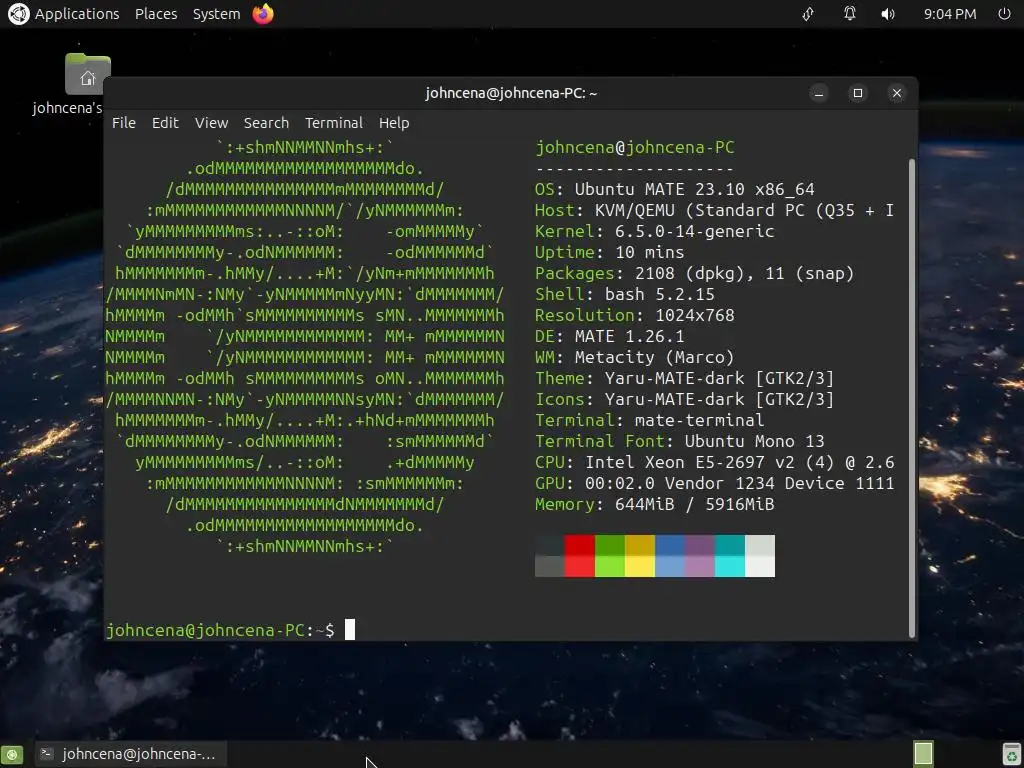Image resolution: width=1024 pixels, height=768 pixels.
Task: Click the cyan color block
Action: tap(730, 566)
